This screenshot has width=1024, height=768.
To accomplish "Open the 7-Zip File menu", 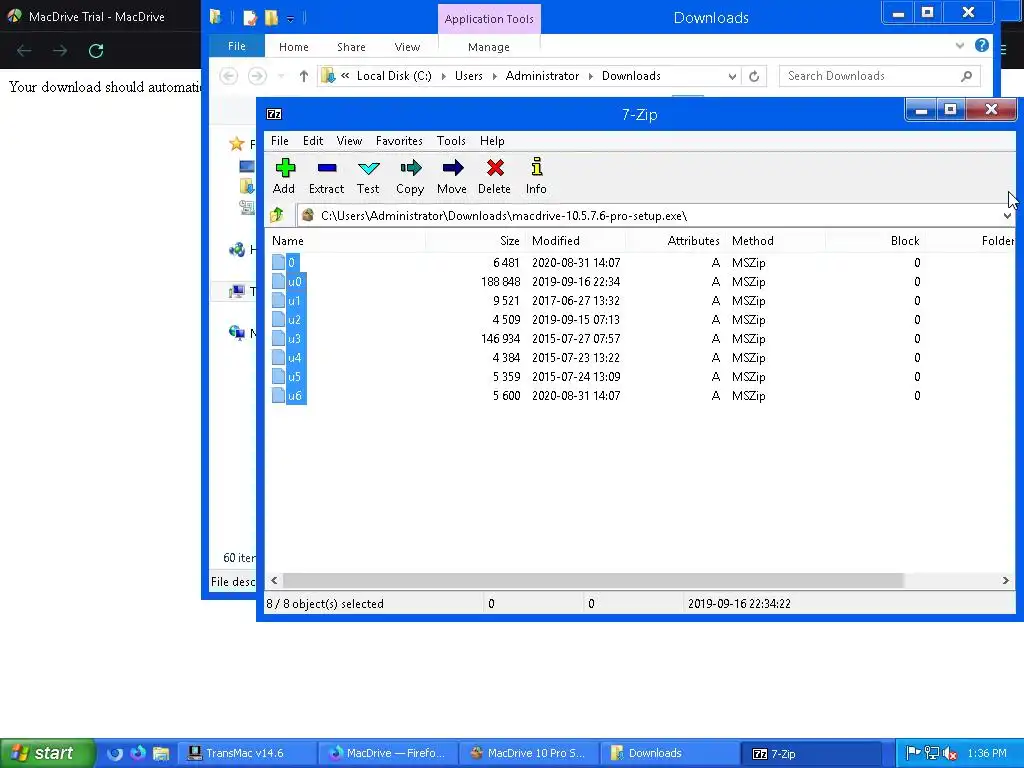I will (x=280, y=141).
